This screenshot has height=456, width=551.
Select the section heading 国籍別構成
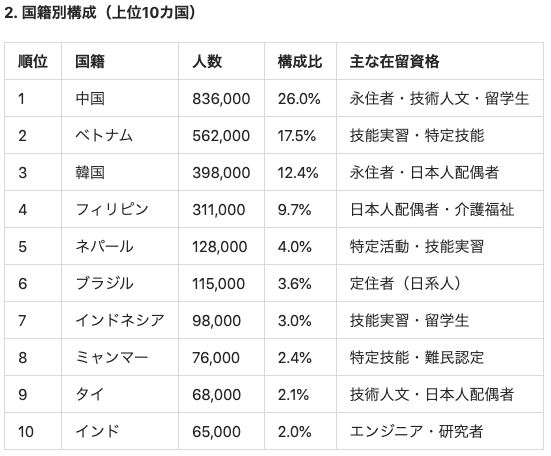pyautogui.click(x=59, y=13)
